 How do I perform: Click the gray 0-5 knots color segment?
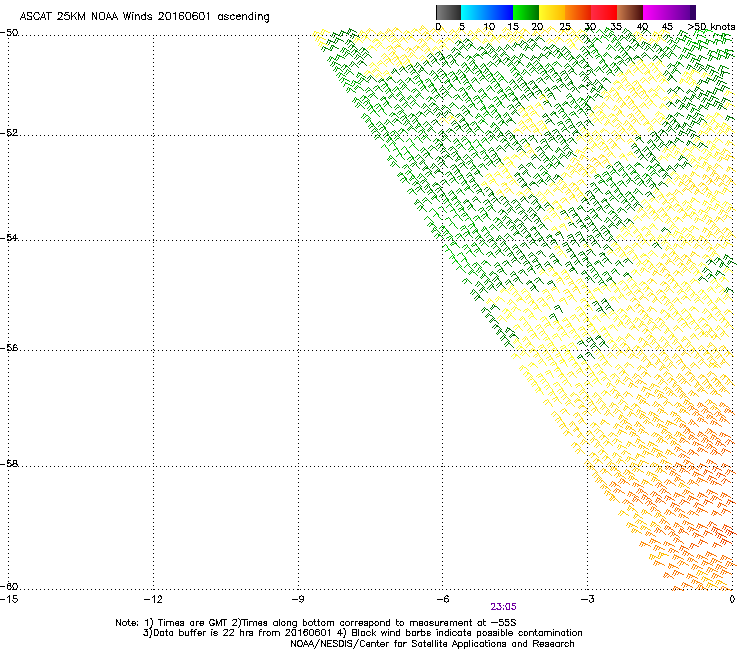(x=448, y=12)
